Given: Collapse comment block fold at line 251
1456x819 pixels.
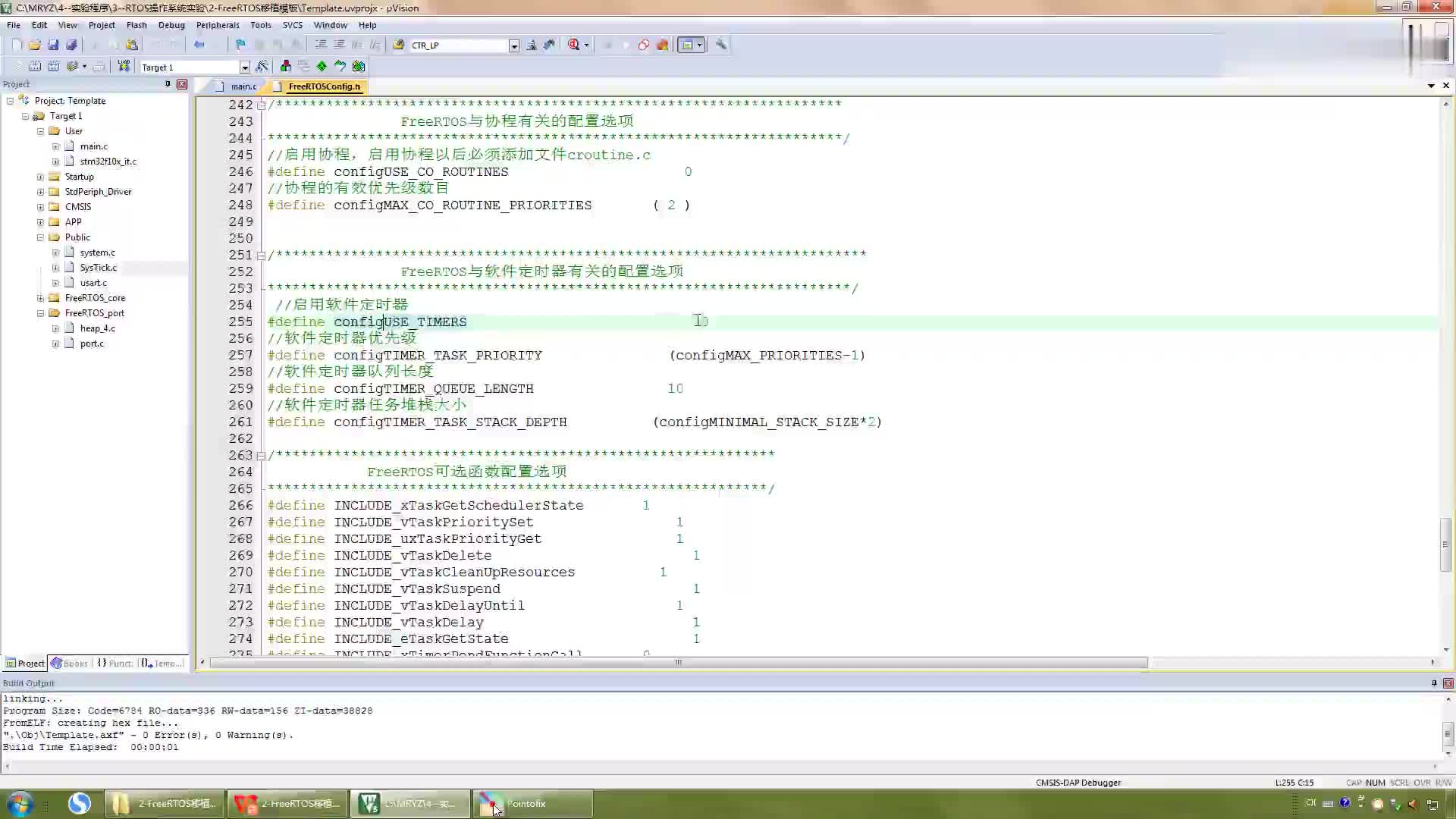Looking at the screenshot, I should pyautogui.click(x=261, y=256).
